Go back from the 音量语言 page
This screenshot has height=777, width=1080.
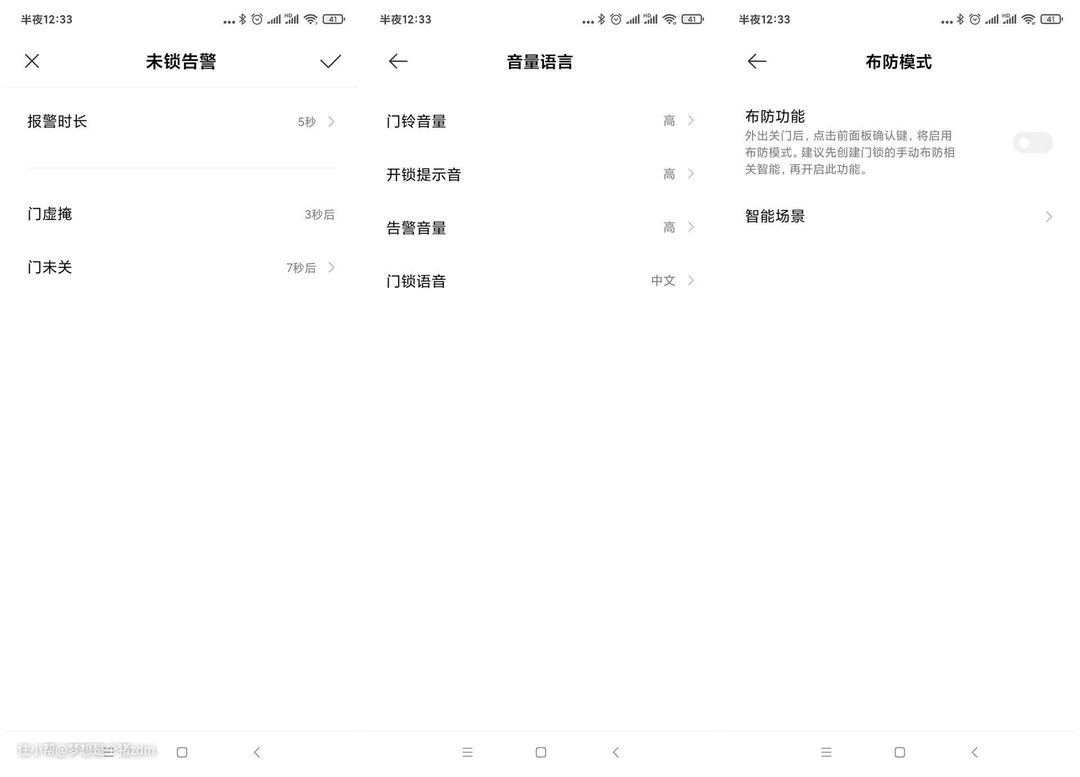[x=398, y=61]
